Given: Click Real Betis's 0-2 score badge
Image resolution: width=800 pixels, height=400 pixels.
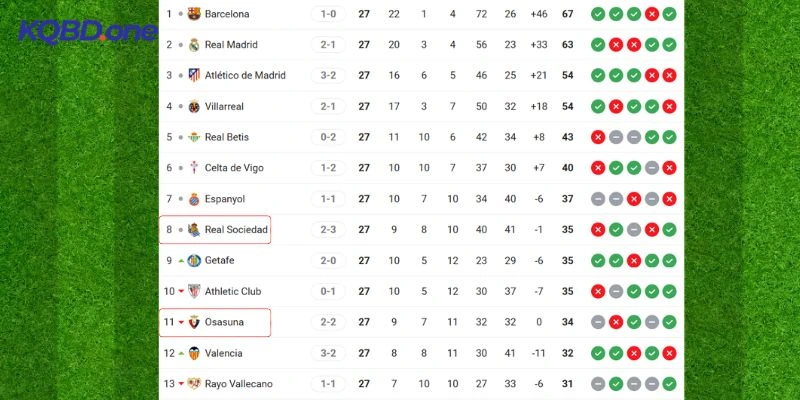Looking at the screenshot, I should pos(328,137).
